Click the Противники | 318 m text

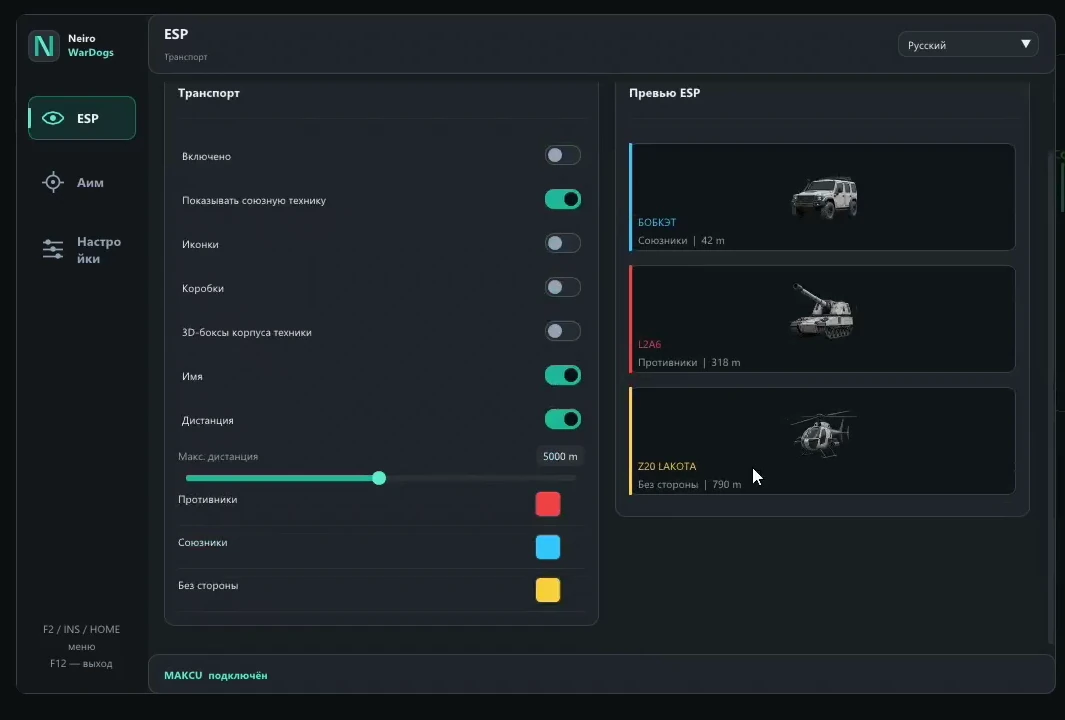click(689, 363)
